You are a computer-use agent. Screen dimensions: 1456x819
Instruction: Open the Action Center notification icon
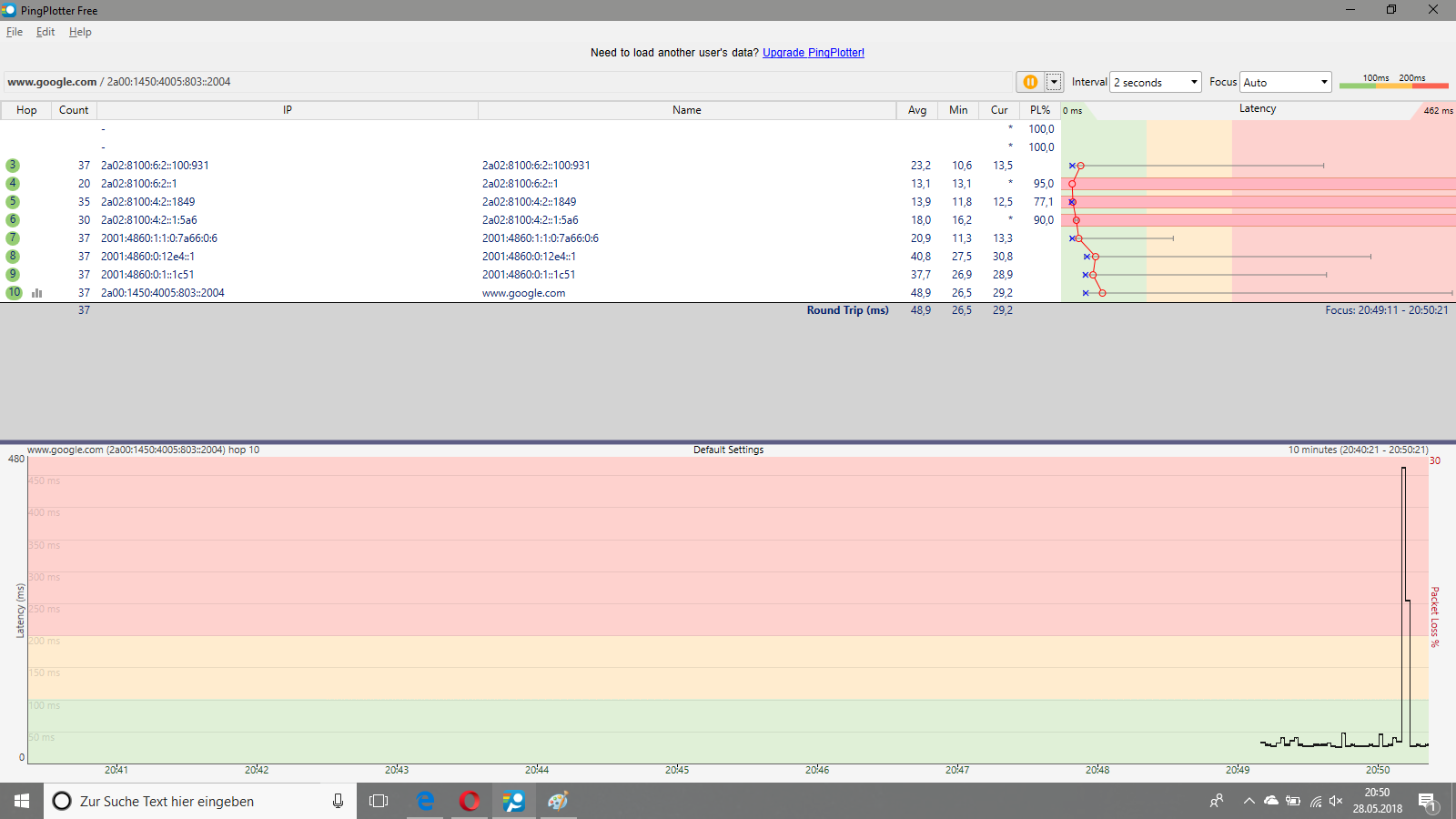1427,802
